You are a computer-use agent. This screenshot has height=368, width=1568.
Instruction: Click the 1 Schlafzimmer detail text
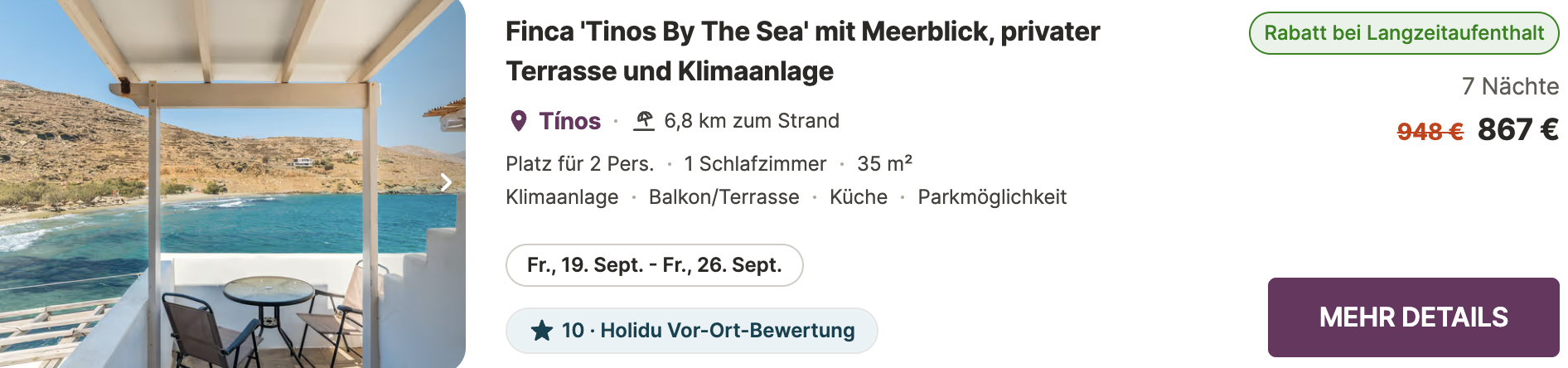[x=755, y=164]
